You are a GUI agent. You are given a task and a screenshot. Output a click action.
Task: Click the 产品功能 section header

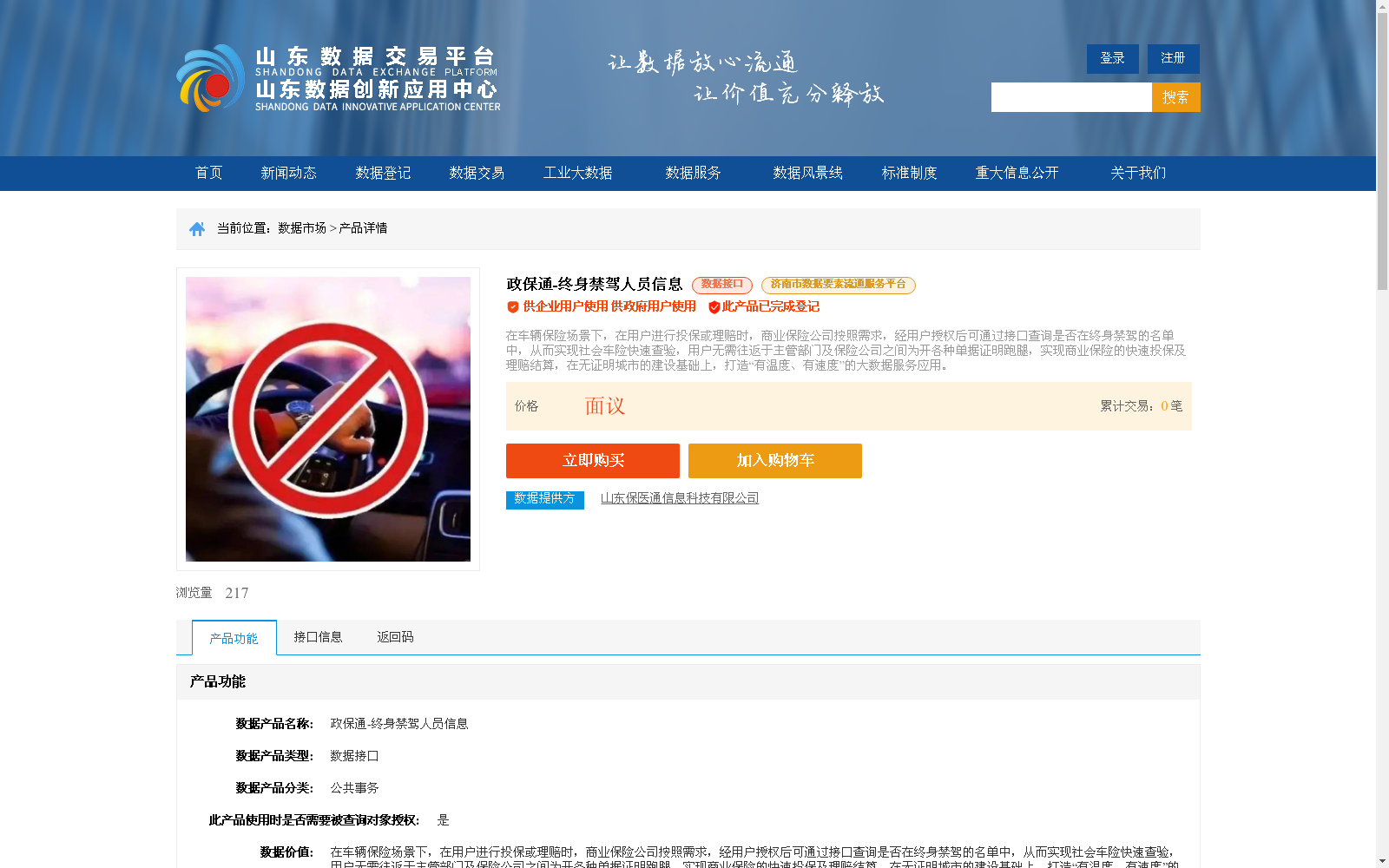coord(218,682)
